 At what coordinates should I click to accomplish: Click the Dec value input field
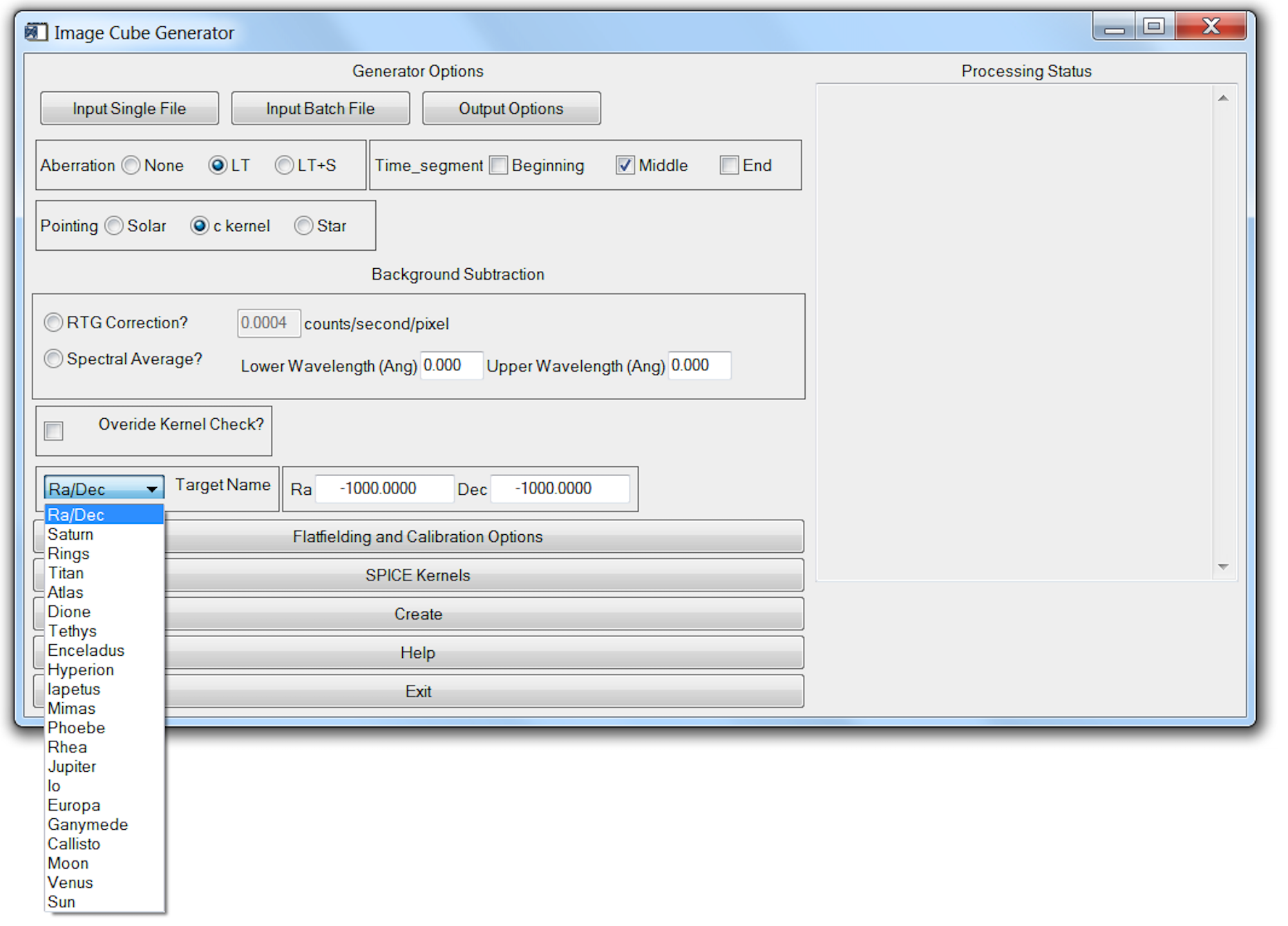(559, 489)
